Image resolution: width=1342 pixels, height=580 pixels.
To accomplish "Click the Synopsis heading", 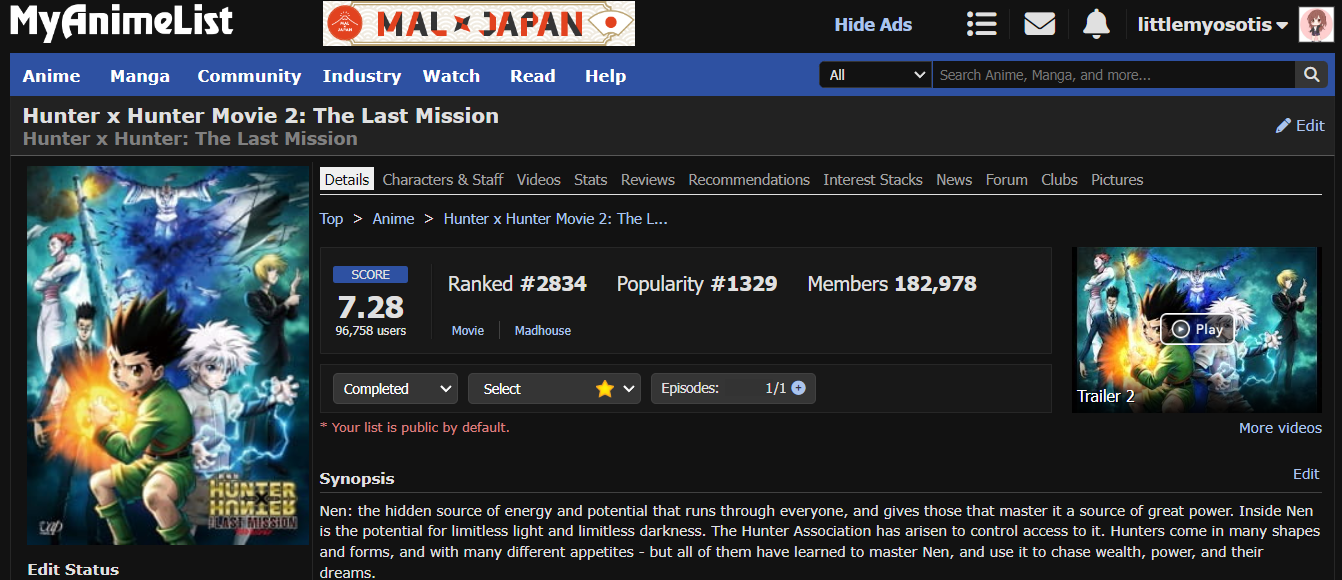I will pos(357,479).
